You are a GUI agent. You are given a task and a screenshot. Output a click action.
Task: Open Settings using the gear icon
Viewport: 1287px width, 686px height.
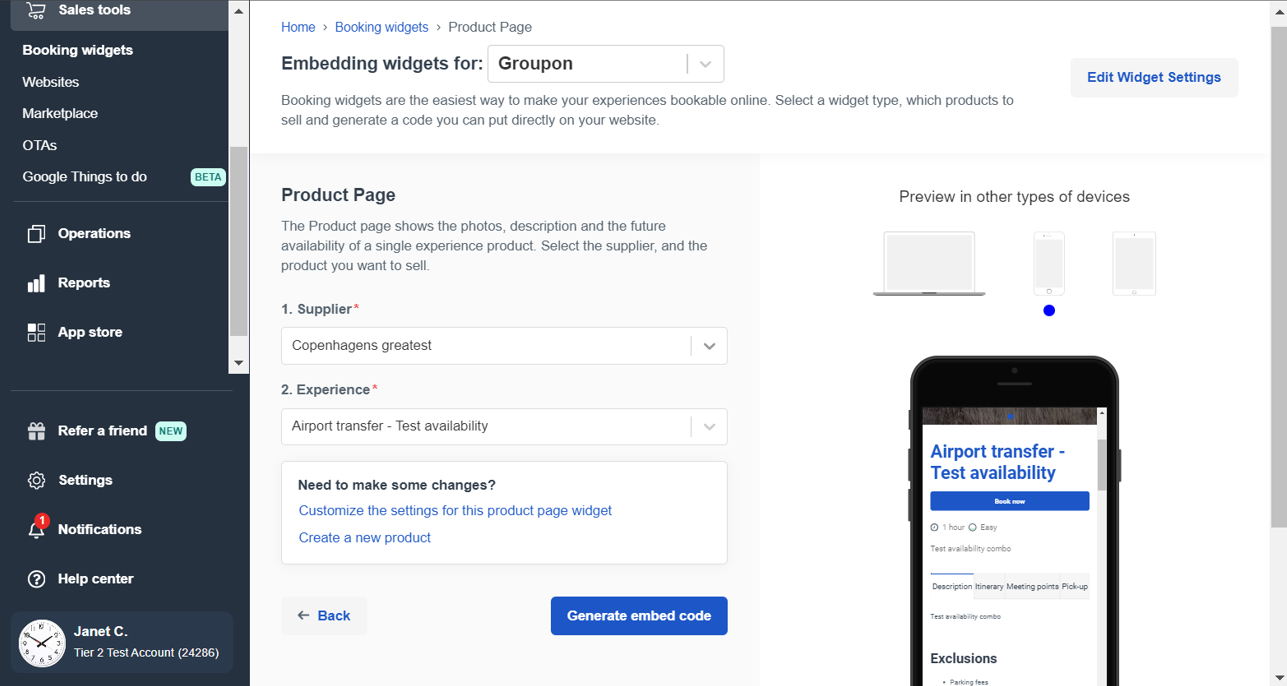coord(35,479)
